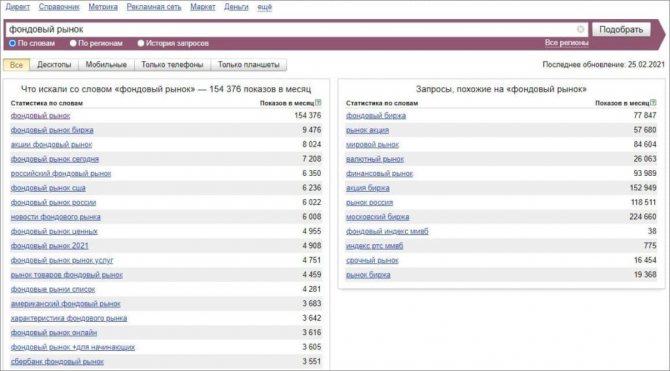This screenshot has height=371, width=670.
Task: Open help icon next to right Показов в месяц
Action: point(653,103)
